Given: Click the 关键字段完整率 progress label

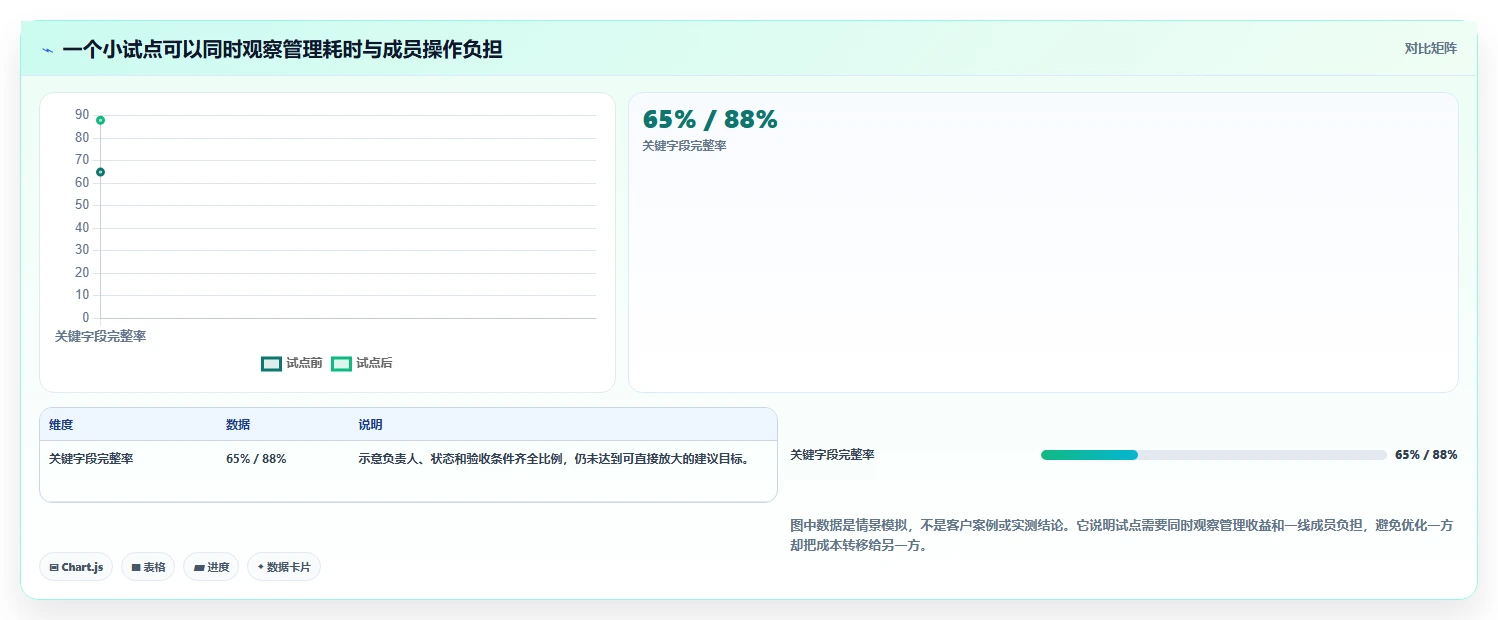Looking at the screenshot, I should tap(832, 455).
